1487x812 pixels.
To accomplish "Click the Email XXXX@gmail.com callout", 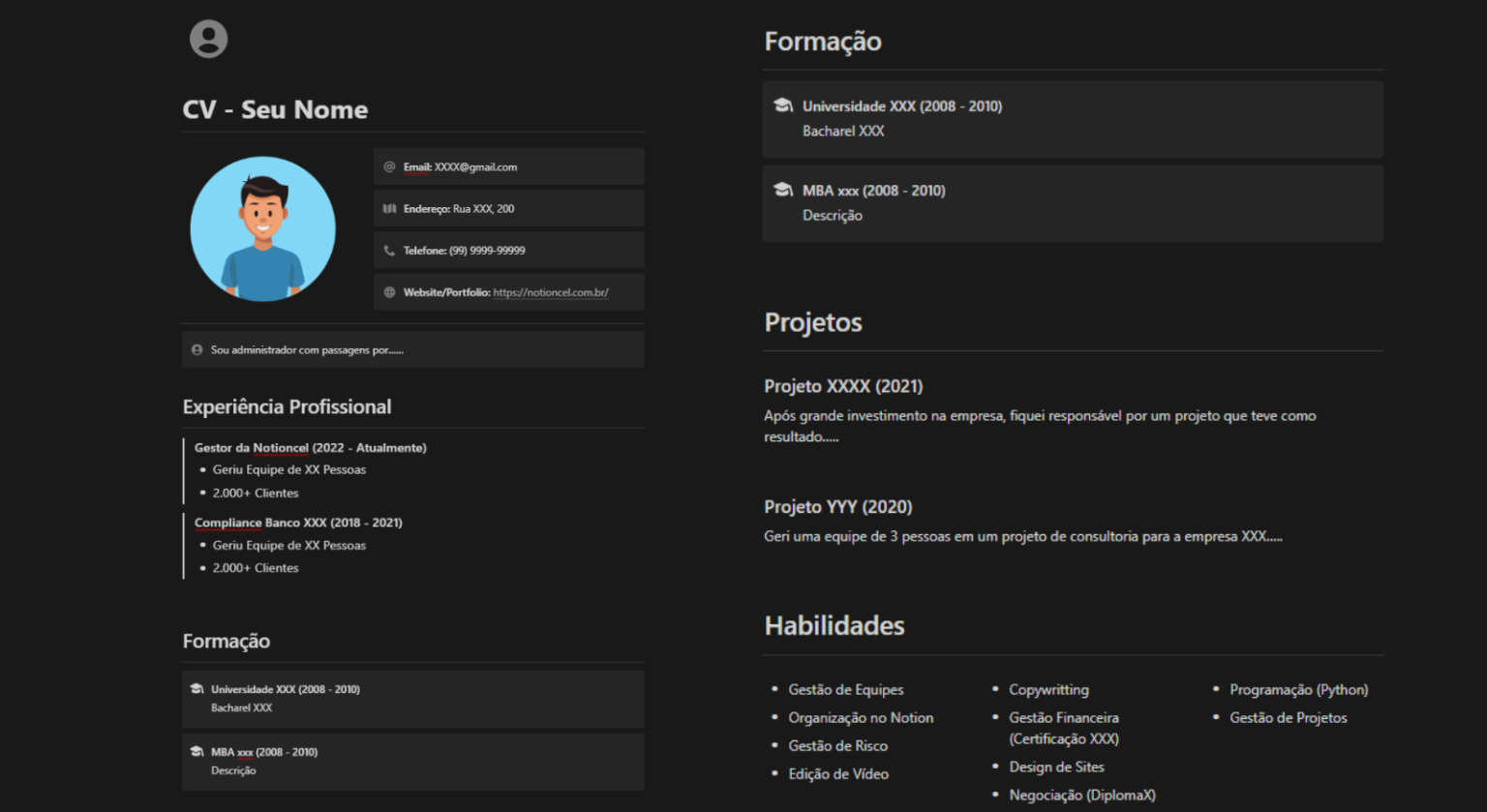I will (509, 166).
